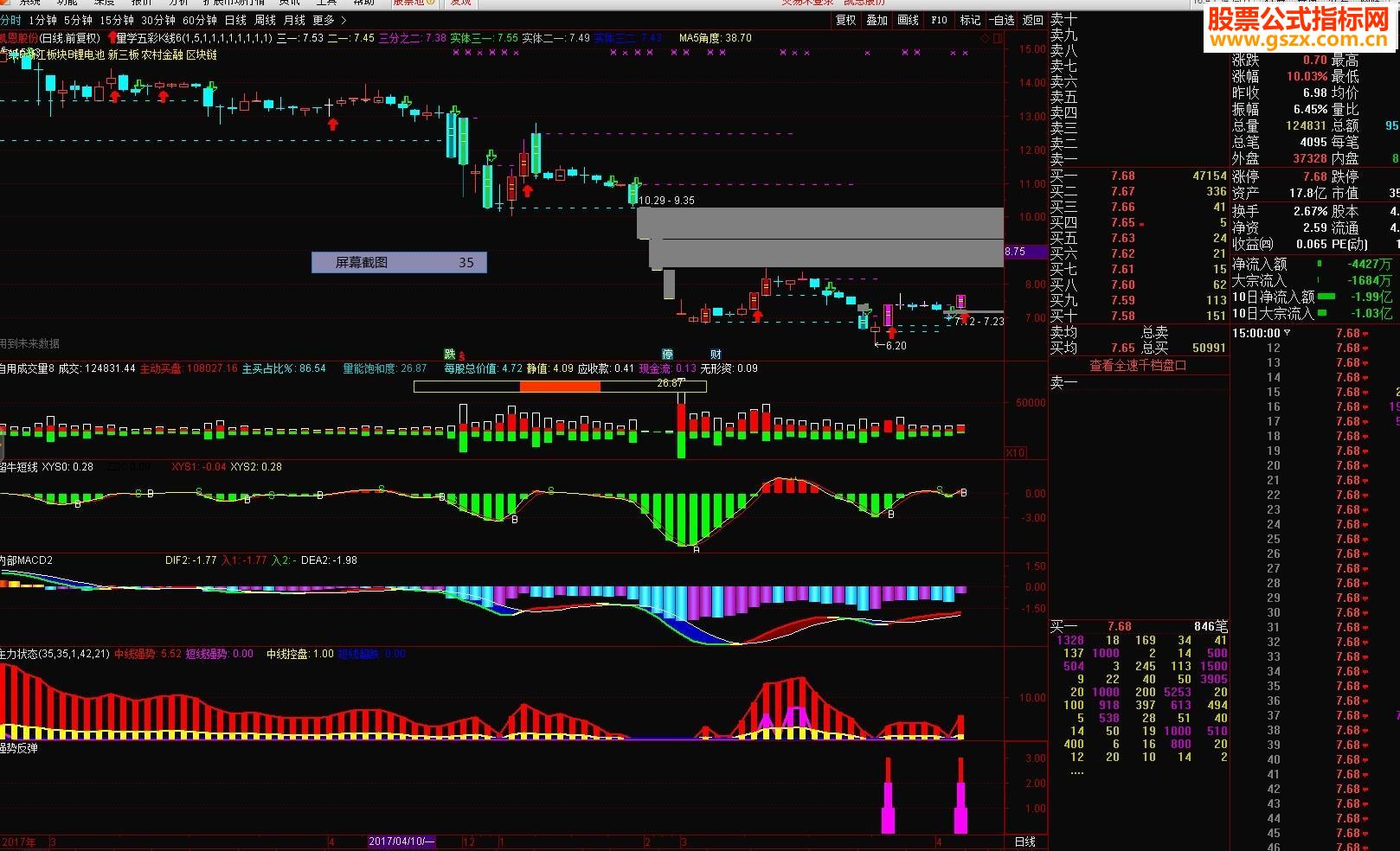The image size is (1400, 851).
Task: Expand periods with the > arrow
Action: [x=344, y=20]
